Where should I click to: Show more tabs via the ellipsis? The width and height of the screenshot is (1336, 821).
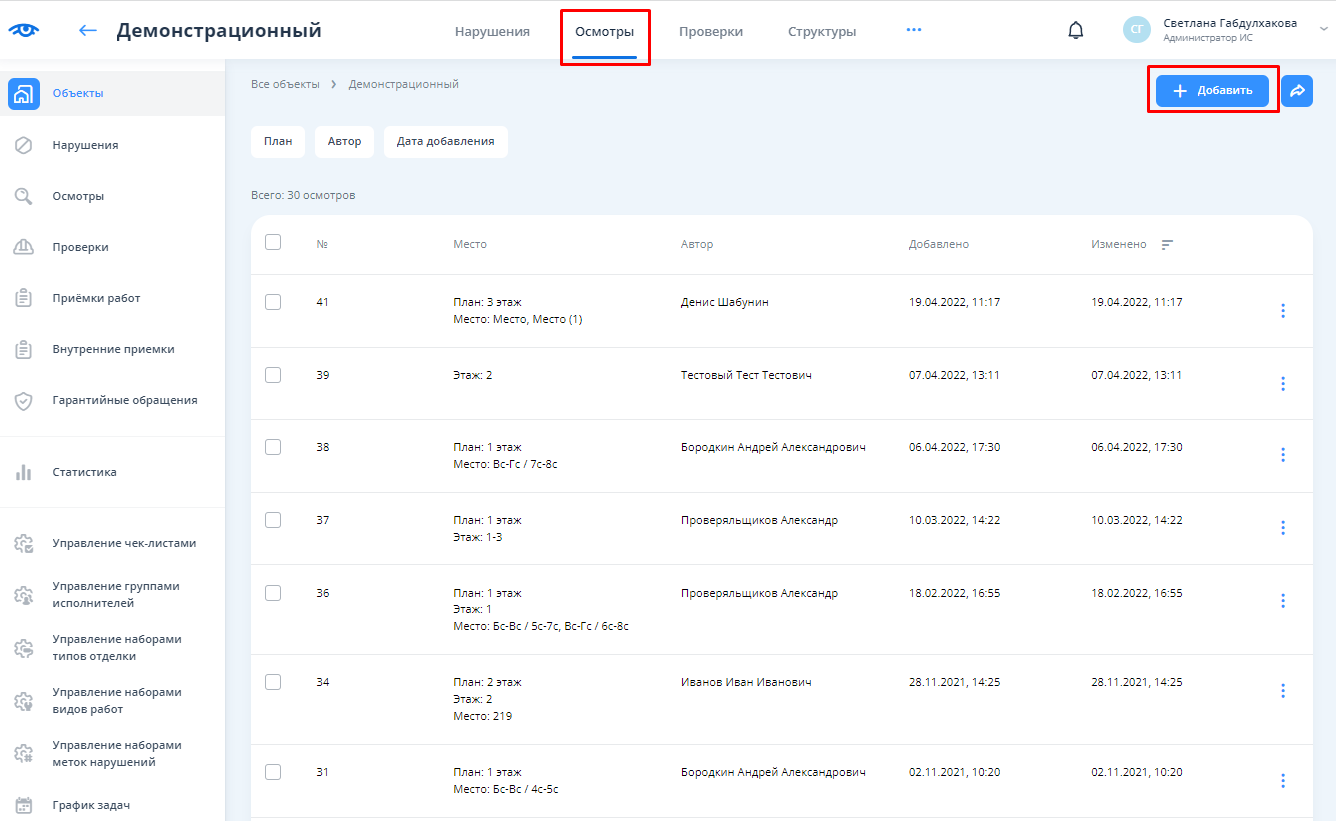pos(913,30)
